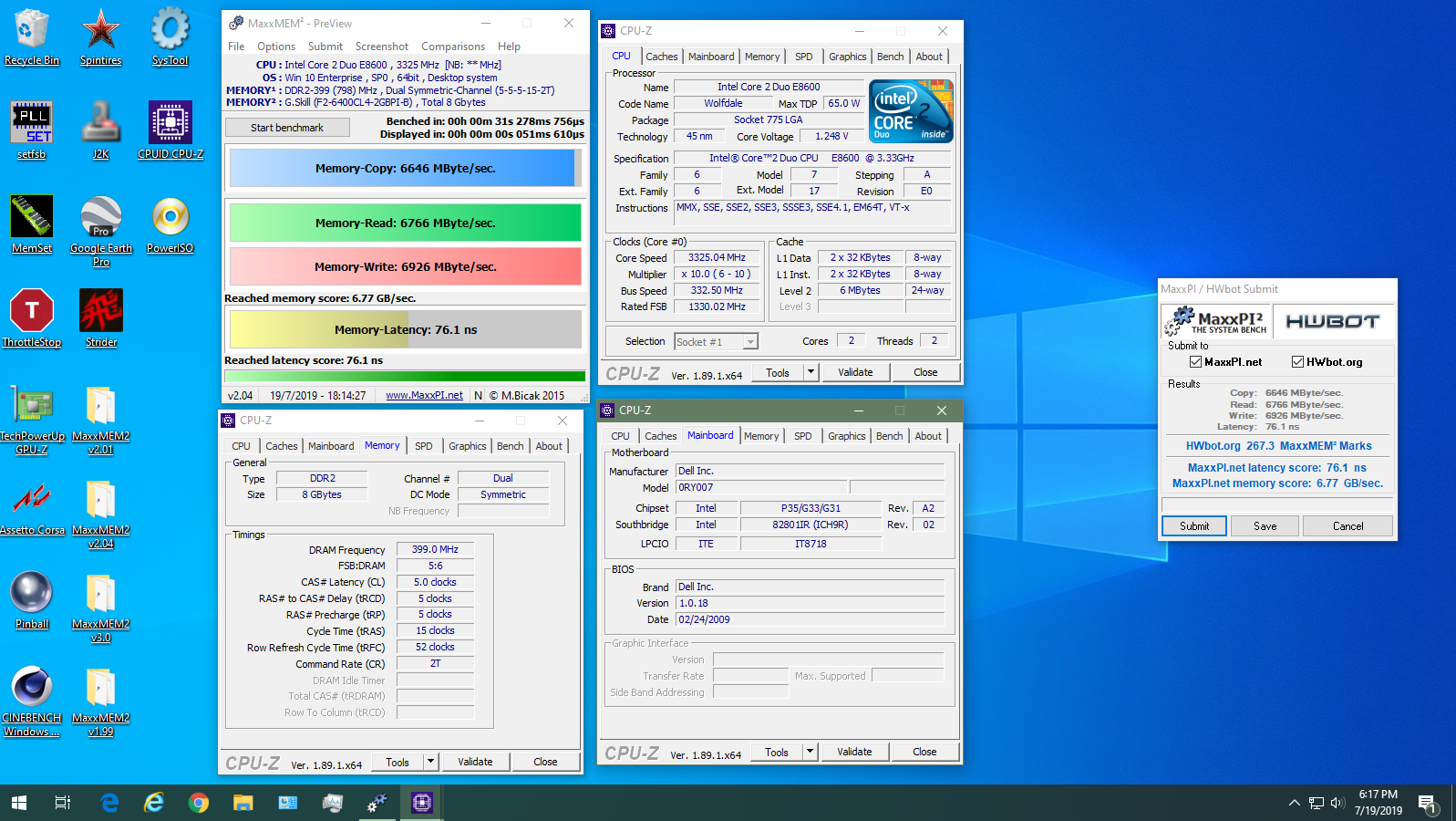Click the Tools button in CPU-Z Memory window
This screenshot has height=821, width=1456.
pos(398,762)
